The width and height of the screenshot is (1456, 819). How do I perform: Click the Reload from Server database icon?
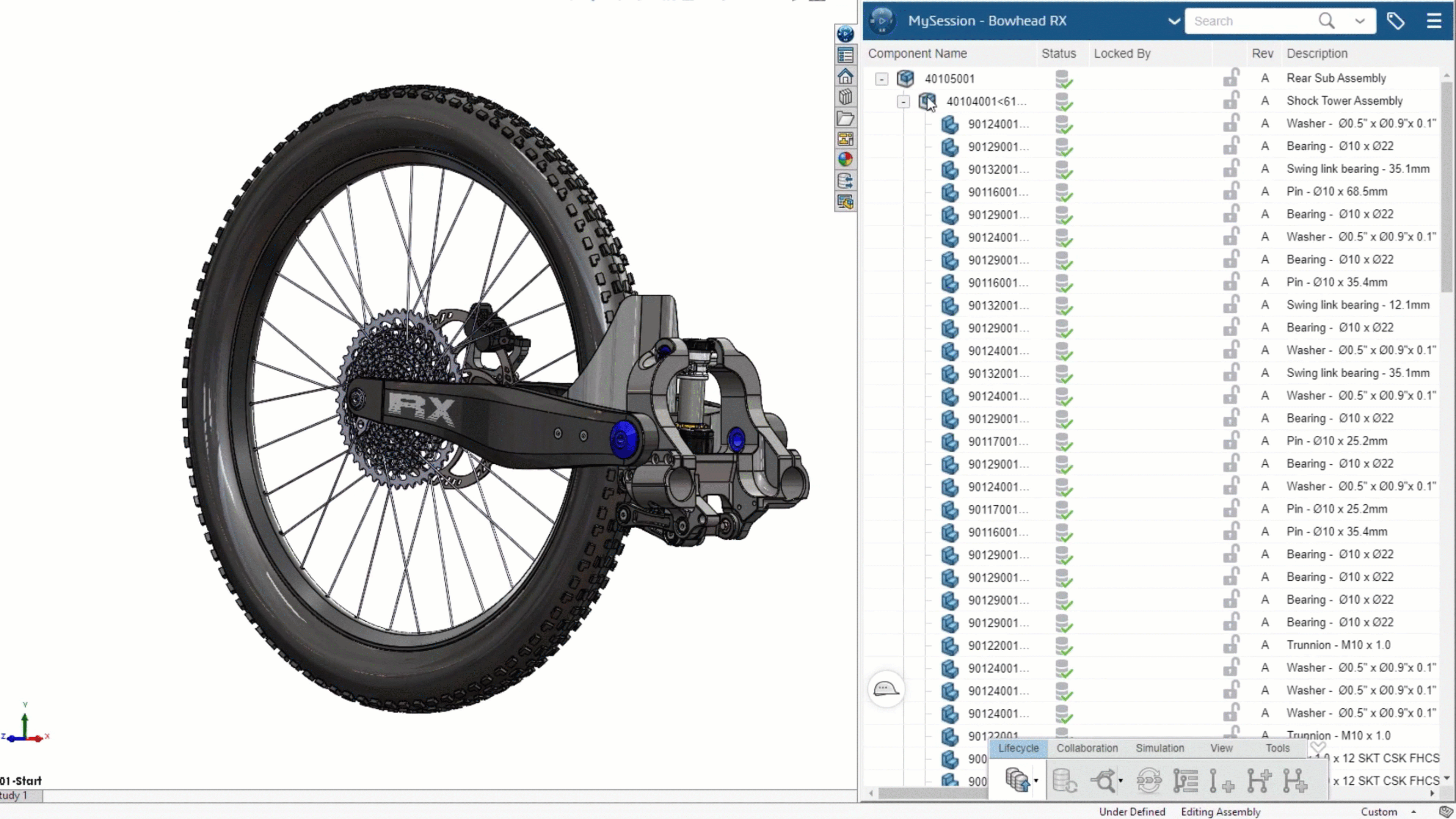click(1065, 781)
